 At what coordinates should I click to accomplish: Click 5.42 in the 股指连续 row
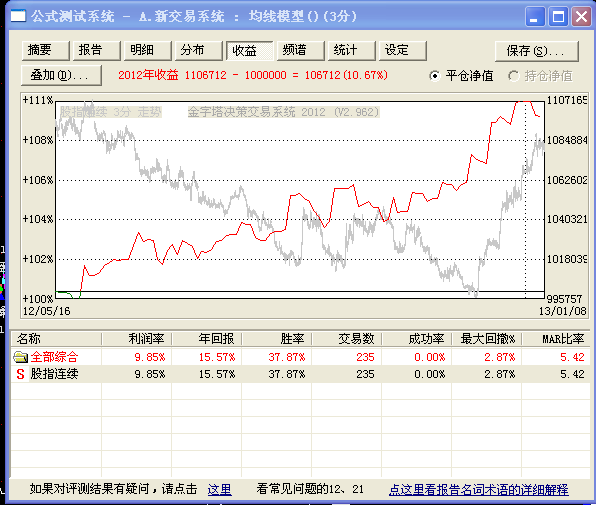pyautogui.click(x=572, y=374)
